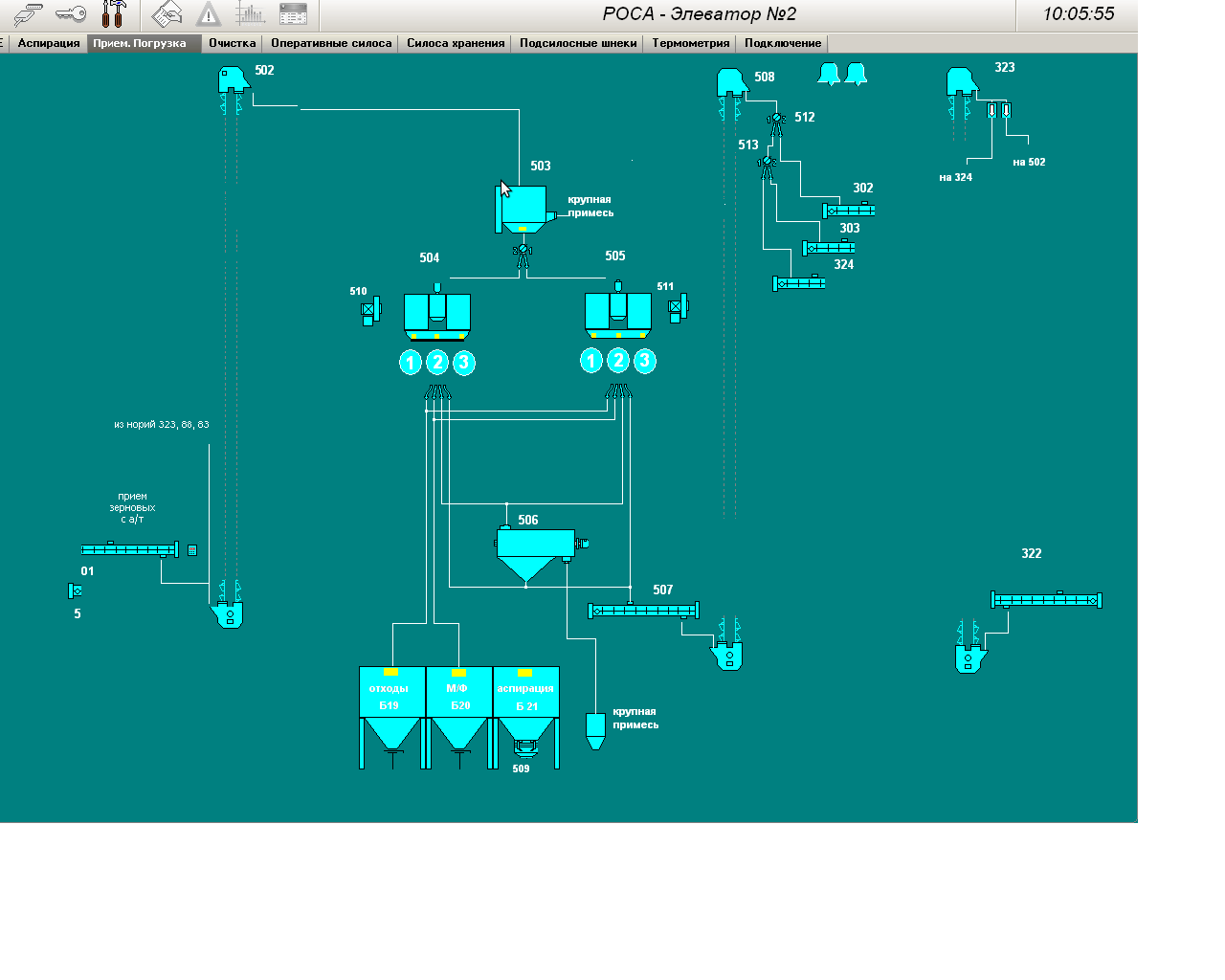Click the screw conveyor 507
This screenshot has height=980, width=1225.
pyautogui.click(x=643, y=611)
